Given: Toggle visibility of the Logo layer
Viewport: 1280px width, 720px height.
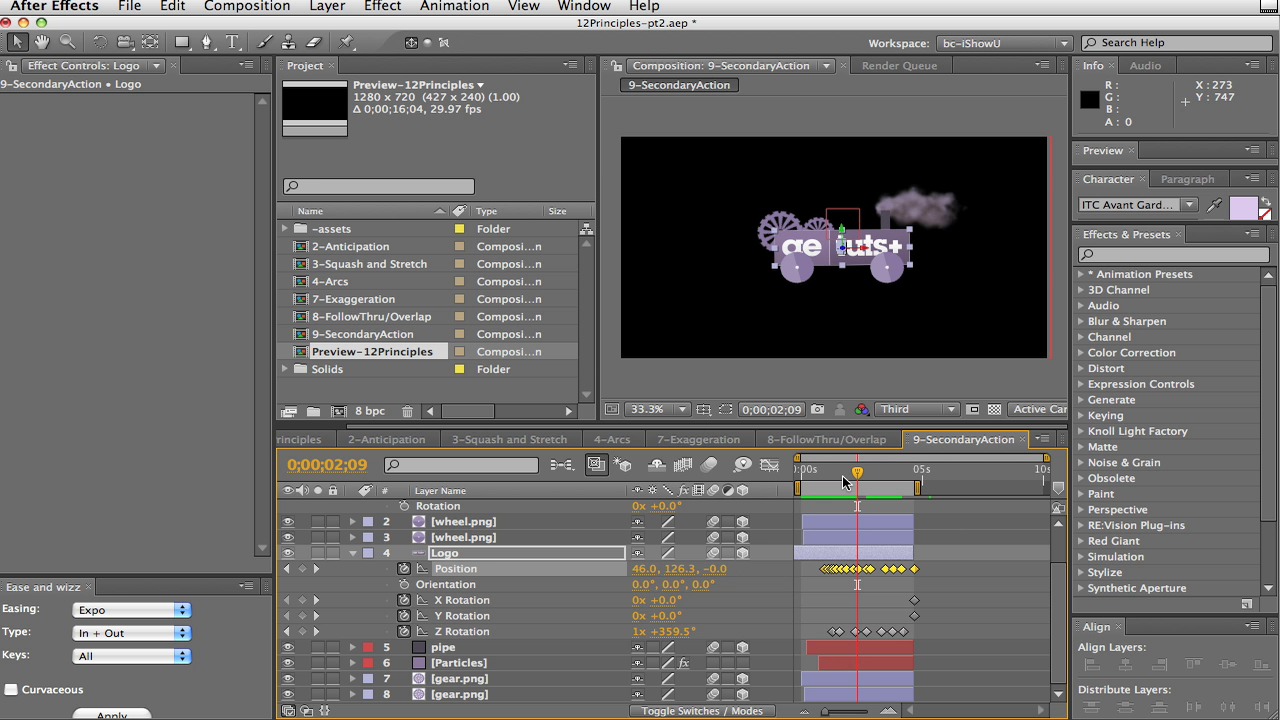Looking at the screenshot, I should 288,553.
